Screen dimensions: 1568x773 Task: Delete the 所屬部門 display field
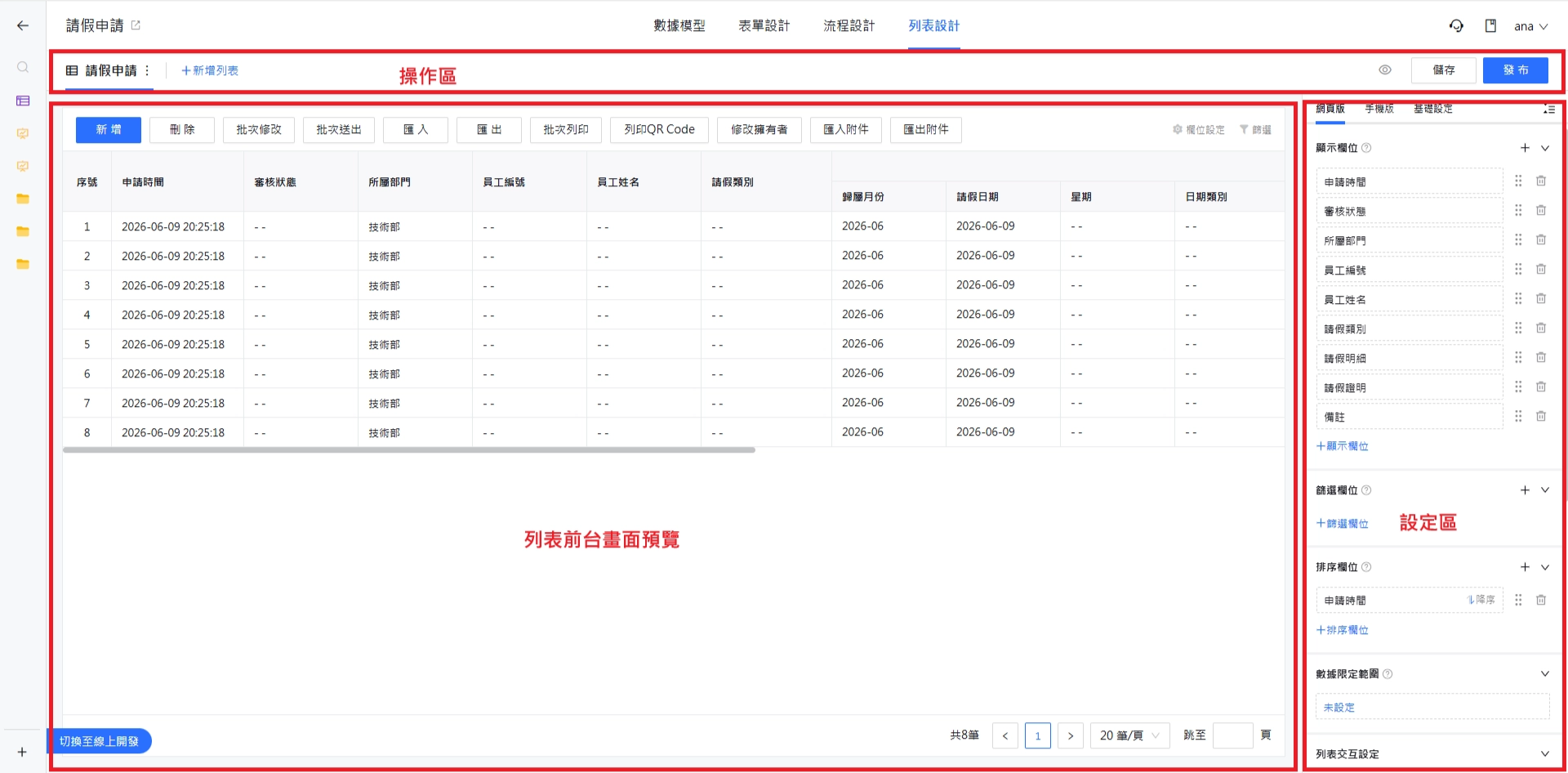[1541, 239]
